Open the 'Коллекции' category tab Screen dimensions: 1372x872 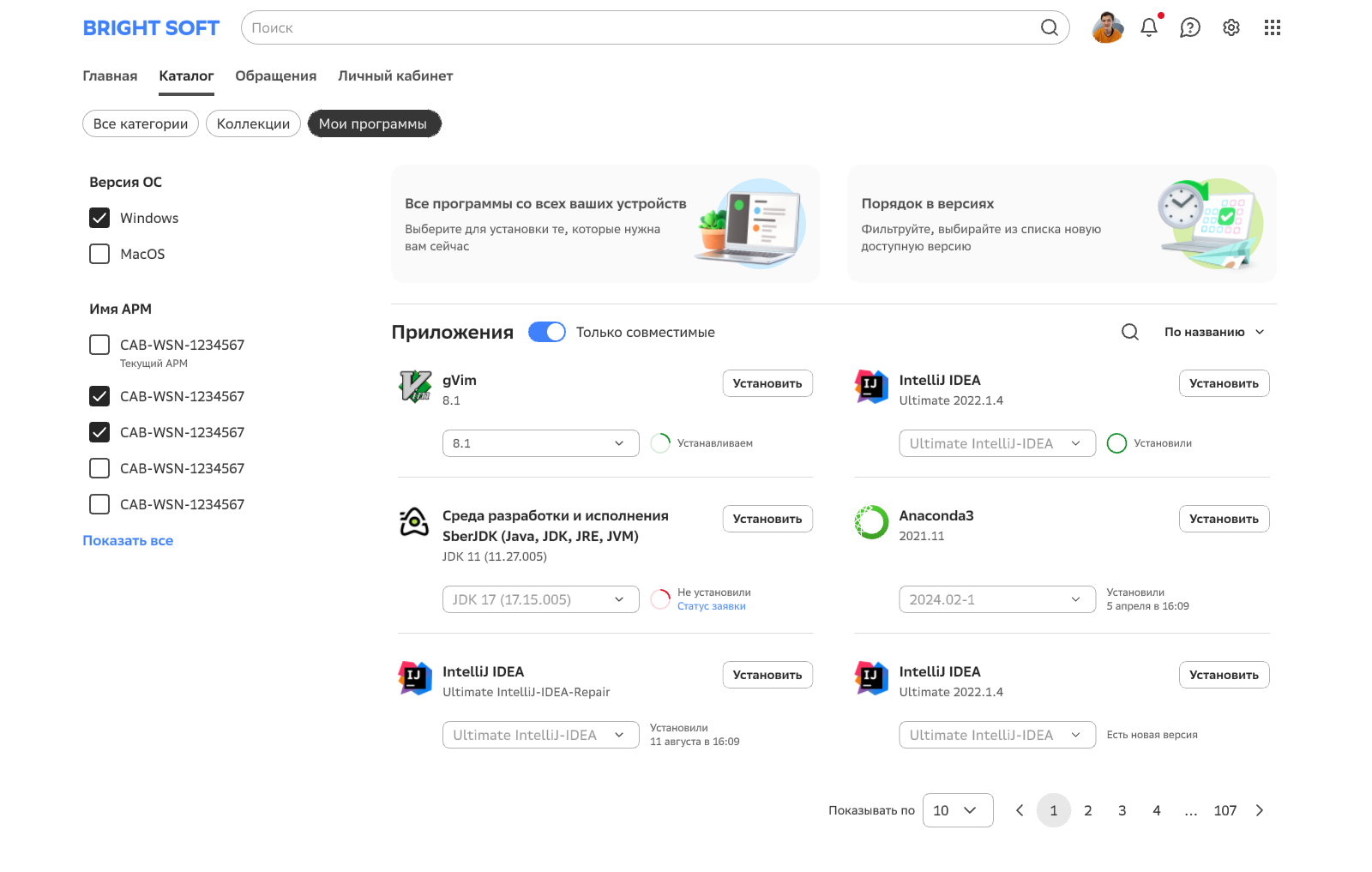[253, 123]
